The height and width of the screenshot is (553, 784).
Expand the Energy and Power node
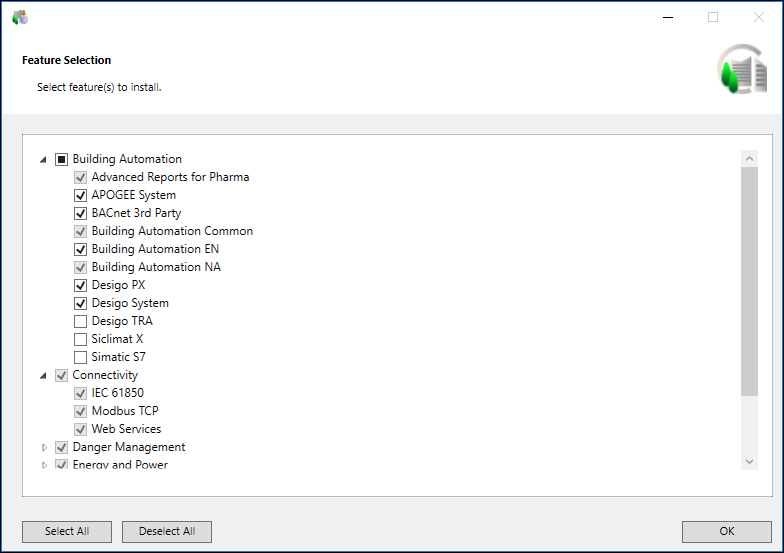(43, 465)
